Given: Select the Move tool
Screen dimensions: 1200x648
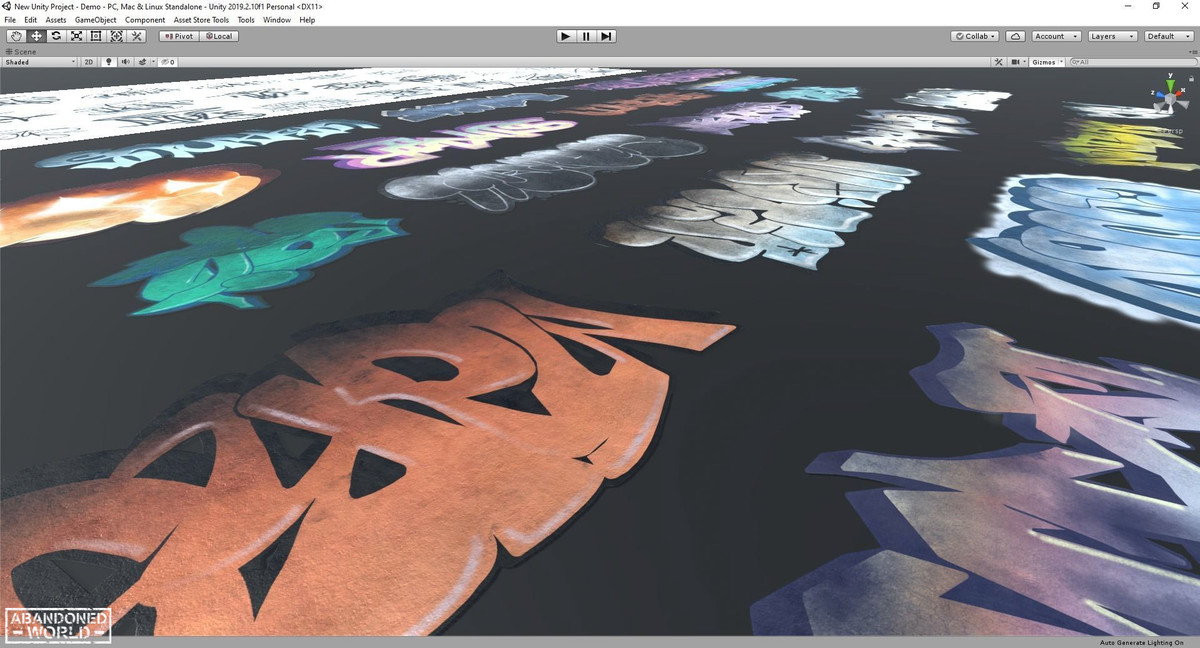Looking at the screenshot, I should tap(36, 36).
